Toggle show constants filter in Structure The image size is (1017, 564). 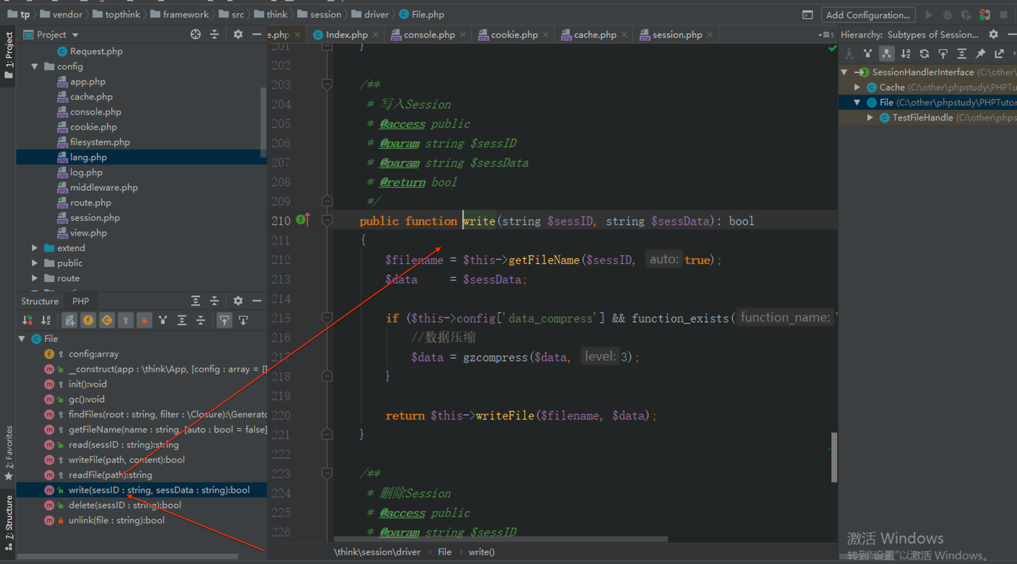tap(106, 320)
